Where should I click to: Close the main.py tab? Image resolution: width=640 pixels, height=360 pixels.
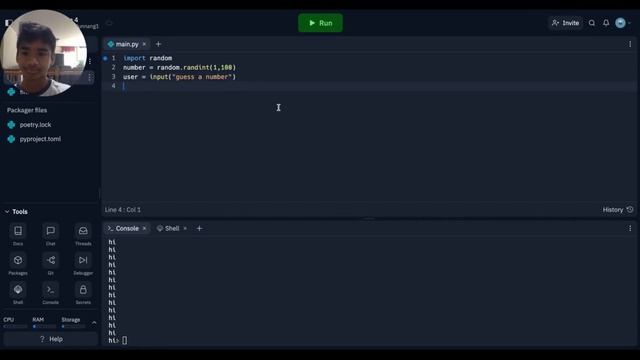click(x=144, y=44)
